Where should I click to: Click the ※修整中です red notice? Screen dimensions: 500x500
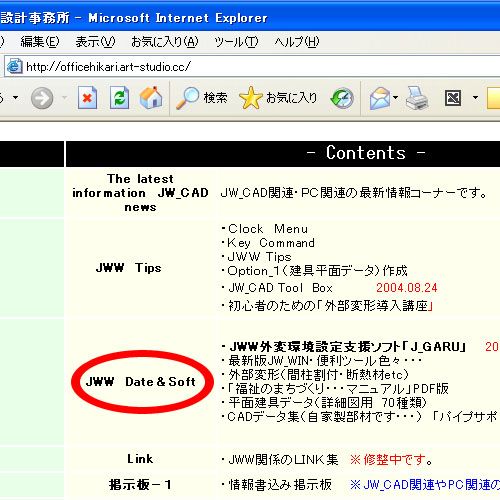(x=391, y=460)
